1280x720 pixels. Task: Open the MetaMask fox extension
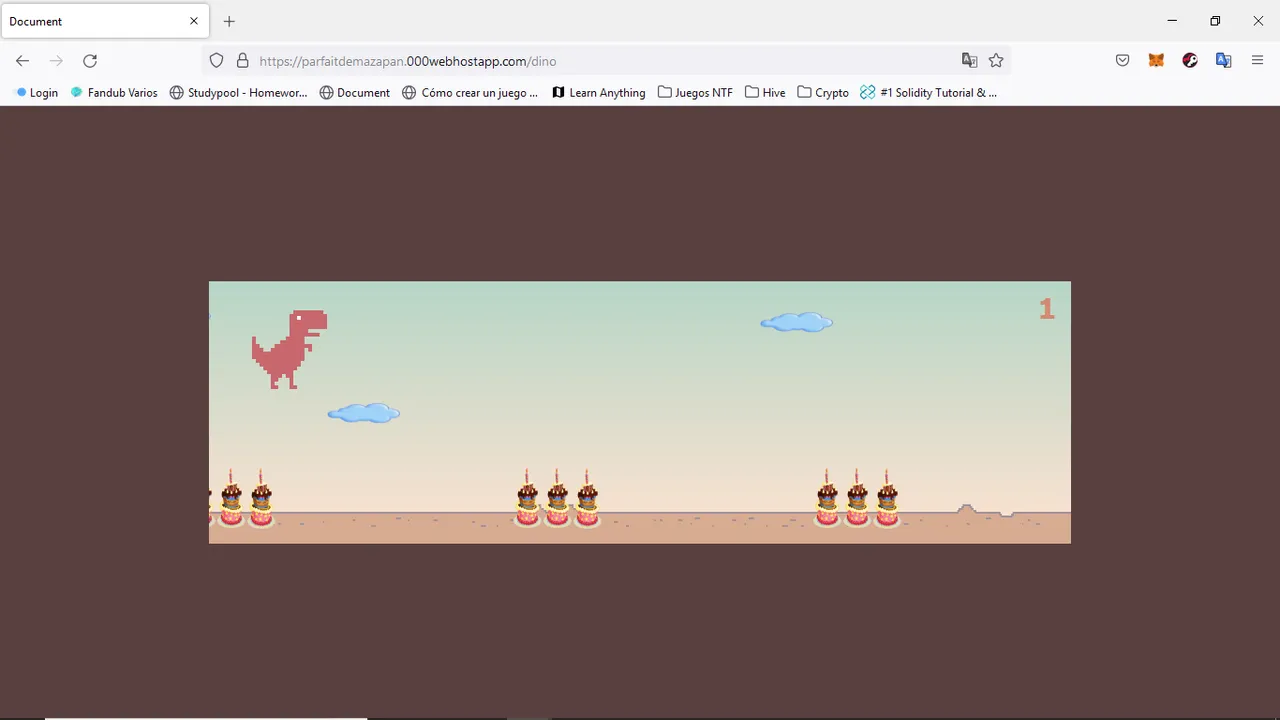(x=1156, y=61)
